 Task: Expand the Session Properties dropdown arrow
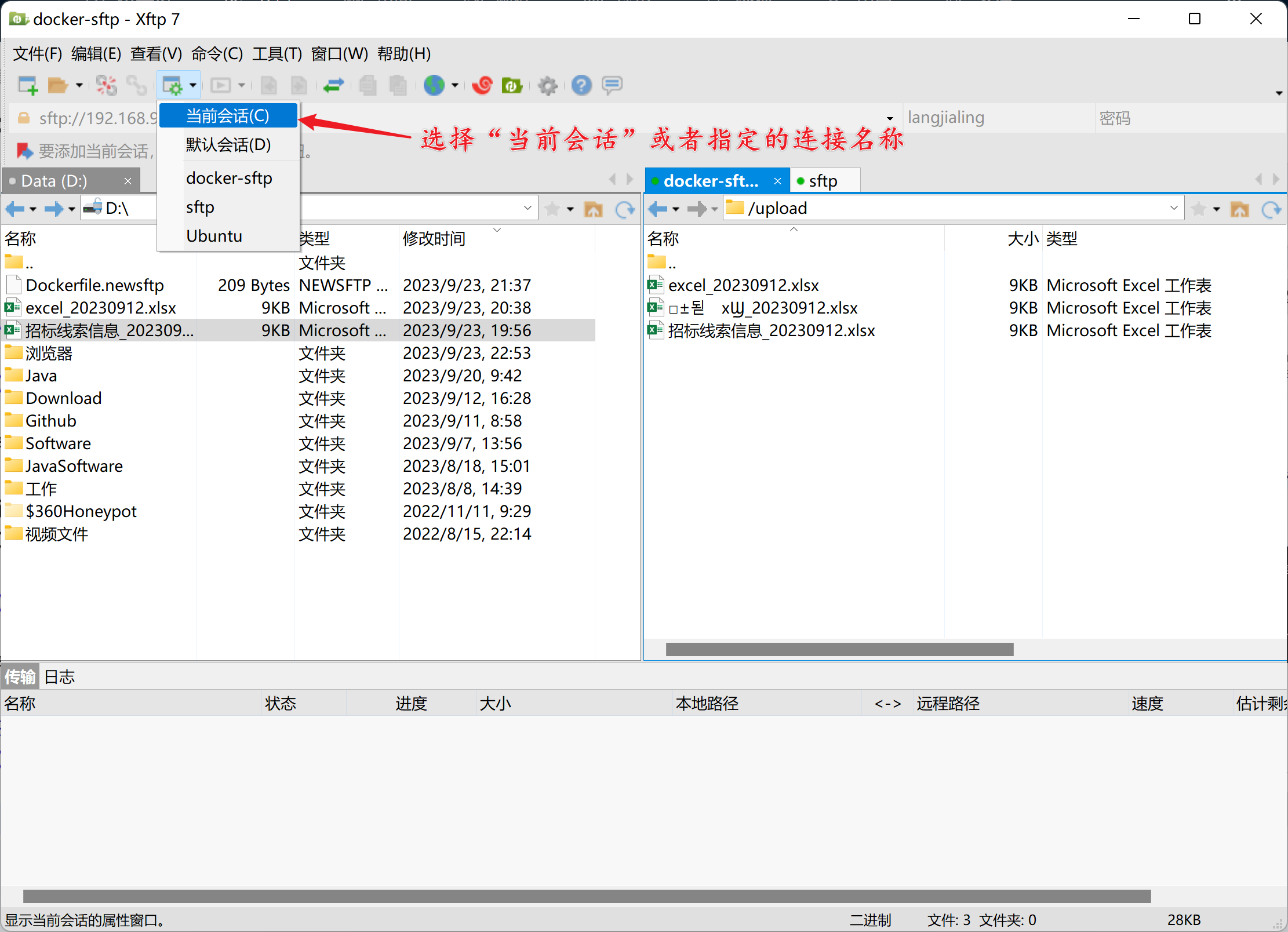(x=193, y=86)
